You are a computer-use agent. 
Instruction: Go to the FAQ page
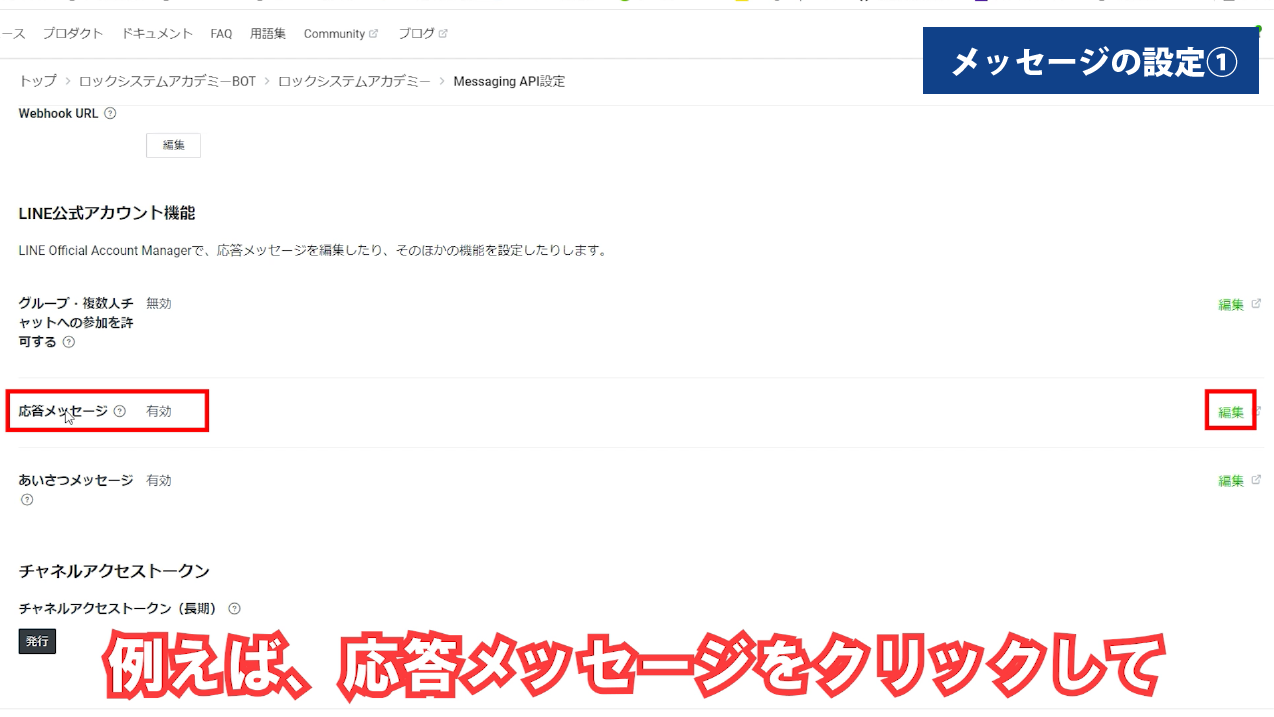pos(221,34)
